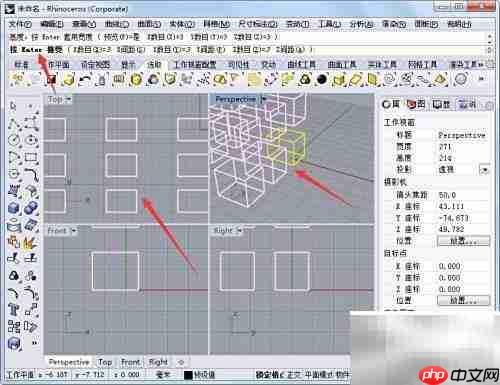Toggle 锁定格点 grid snap in status bar
This screenshot has height=385, width=500.
pyautogui.click(x=270, y=375)
